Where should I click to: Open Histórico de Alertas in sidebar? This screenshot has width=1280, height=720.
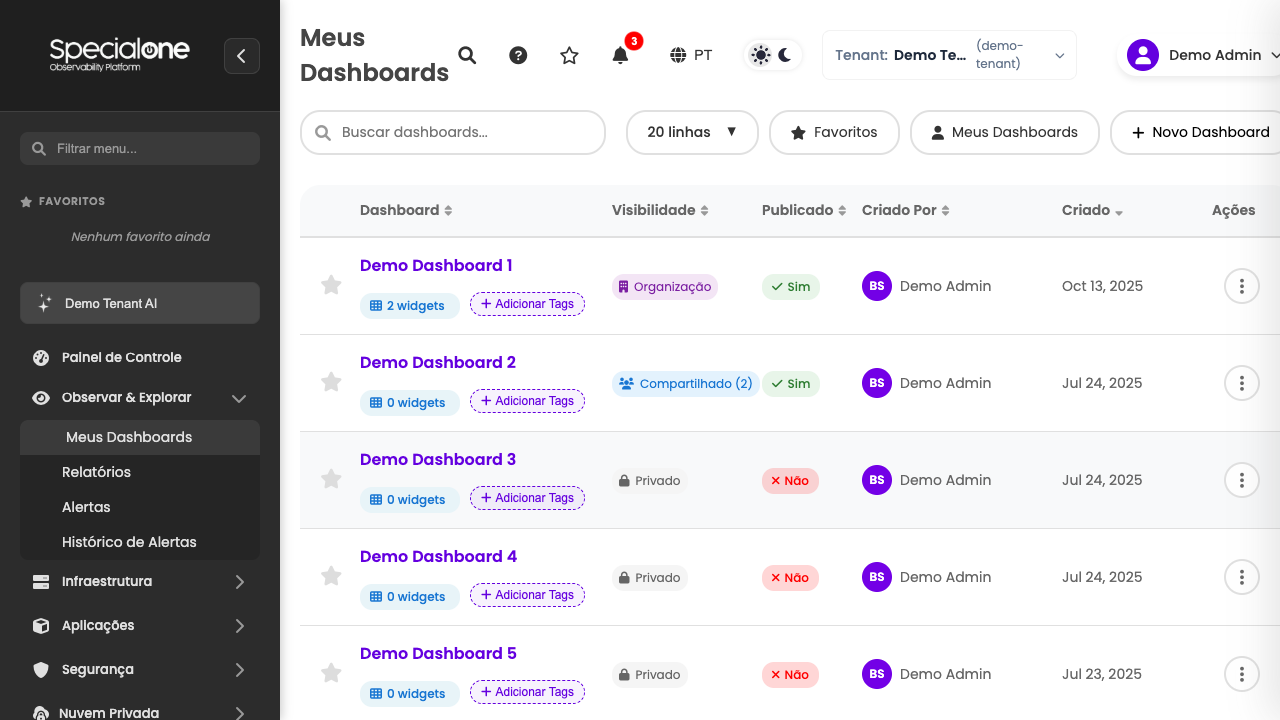[140, 542]
